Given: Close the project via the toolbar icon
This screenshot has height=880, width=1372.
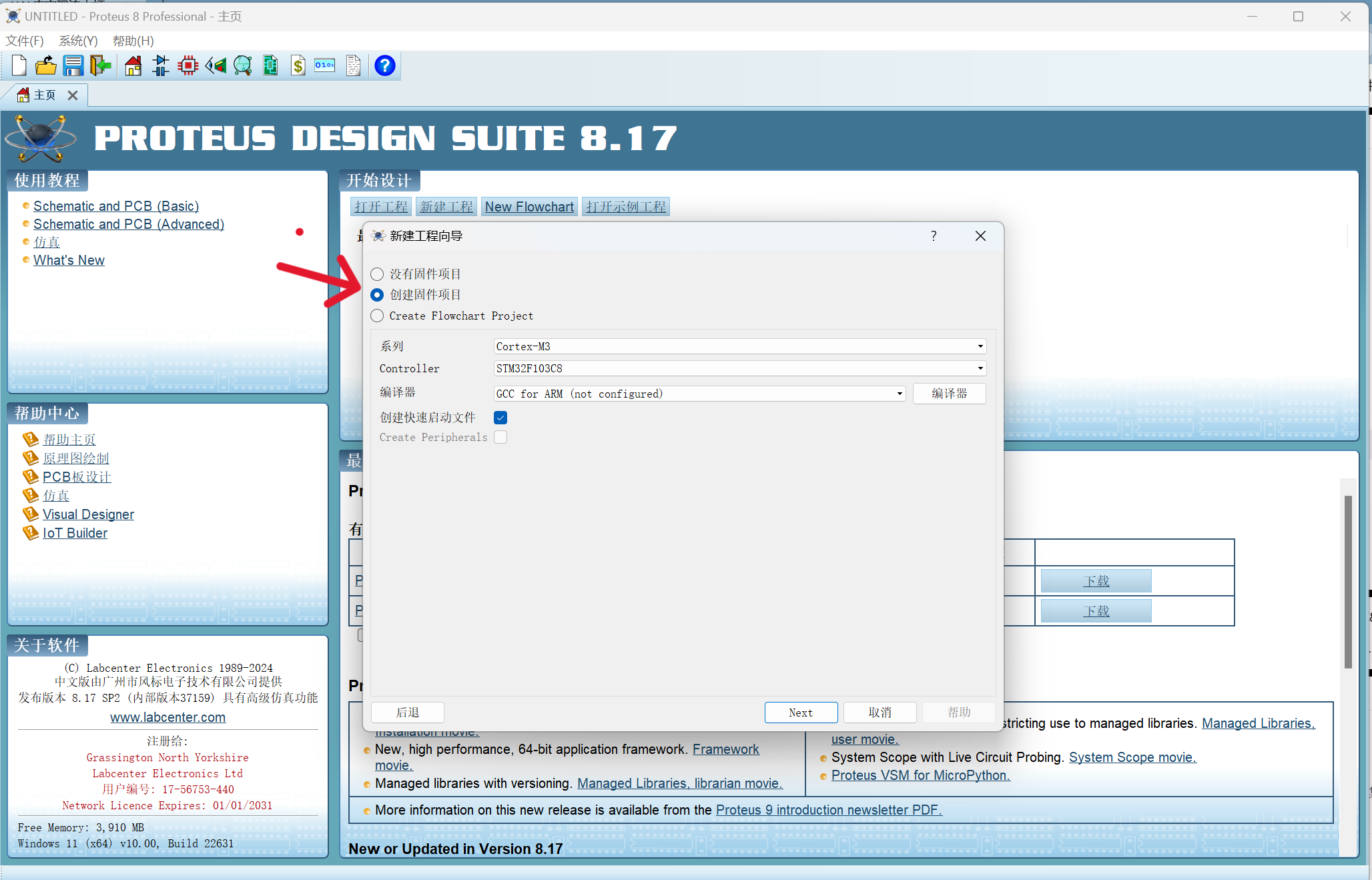Looking at the screenshot, I should pos(100,65).
